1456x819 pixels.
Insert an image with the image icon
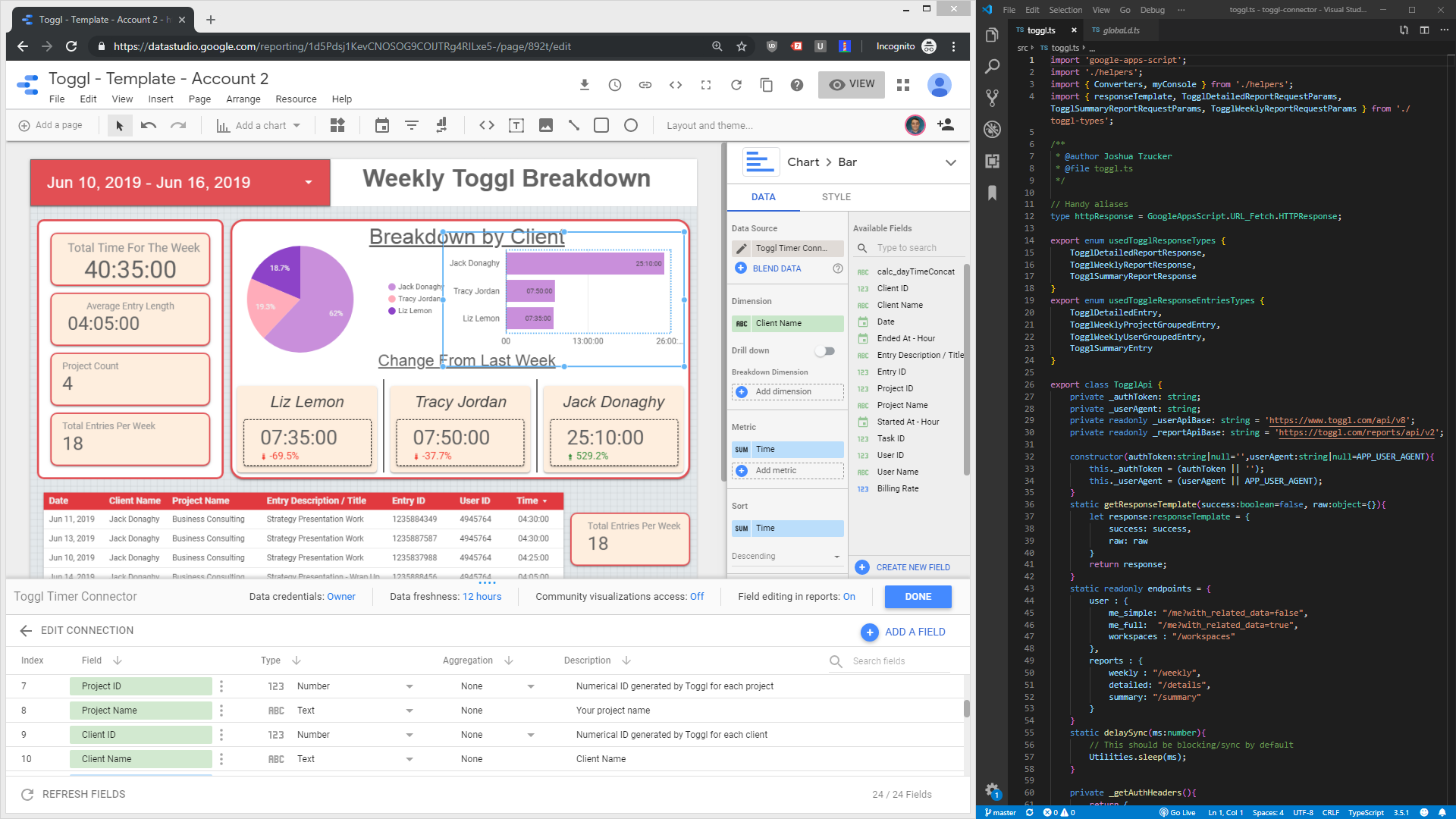tap(545, 126)
